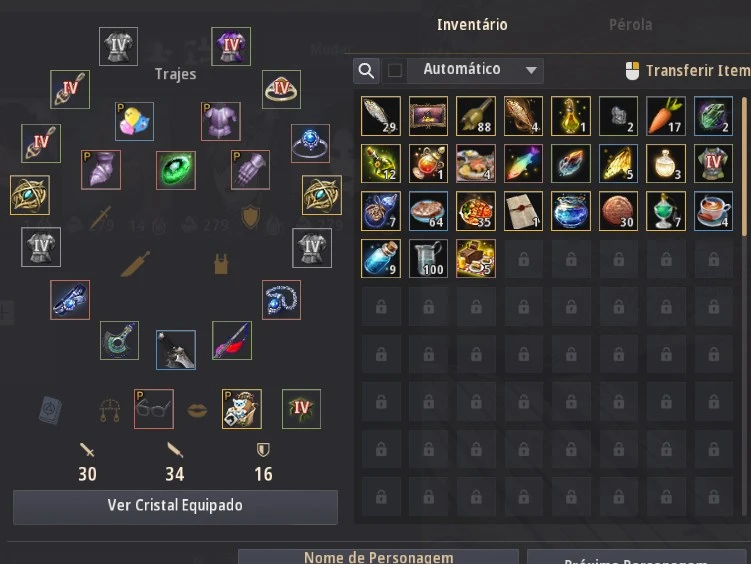Select the green crystal in the equipment center
This screenshot has width=751, height=564.
(x=176, y=170)
